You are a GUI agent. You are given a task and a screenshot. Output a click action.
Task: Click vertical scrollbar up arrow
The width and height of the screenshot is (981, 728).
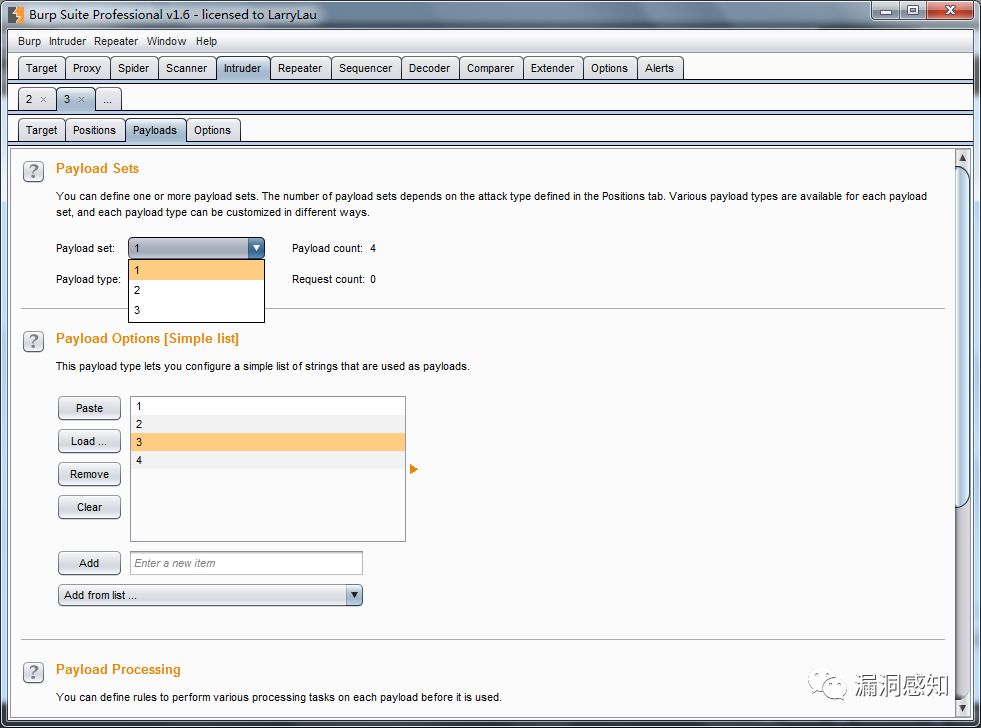point(963,158)
